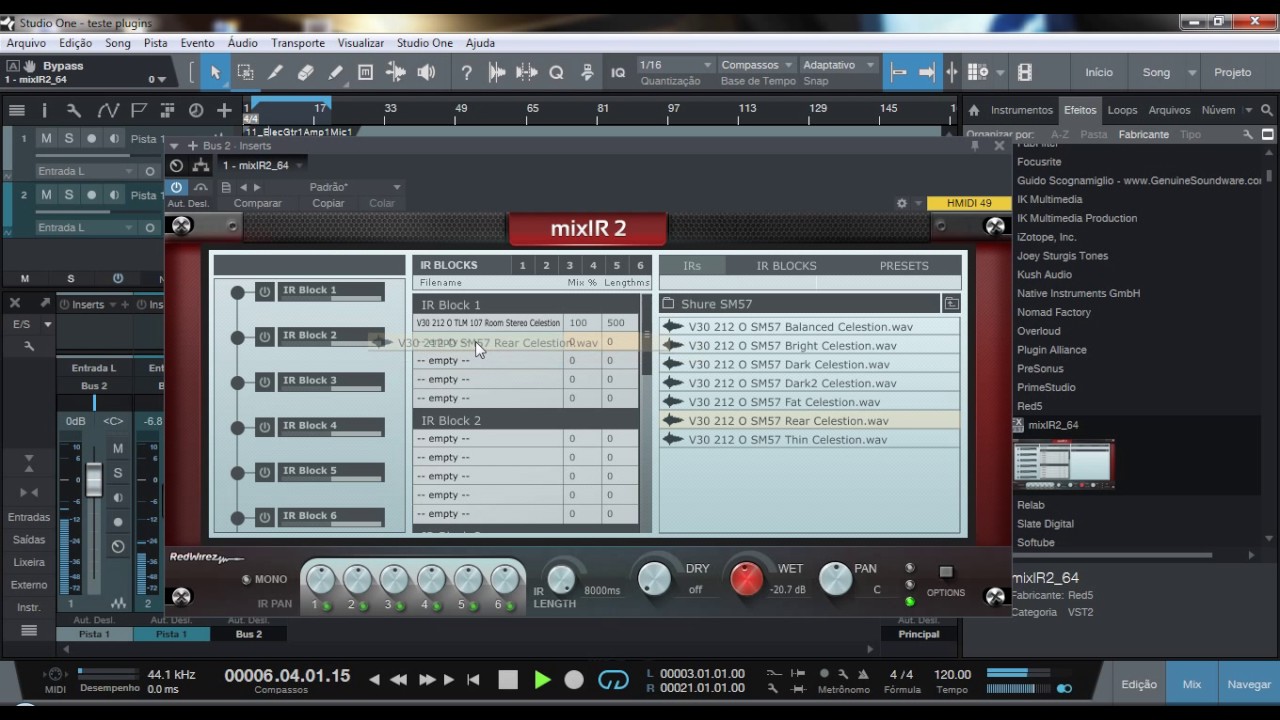Mute track 1 with M button

46,139
